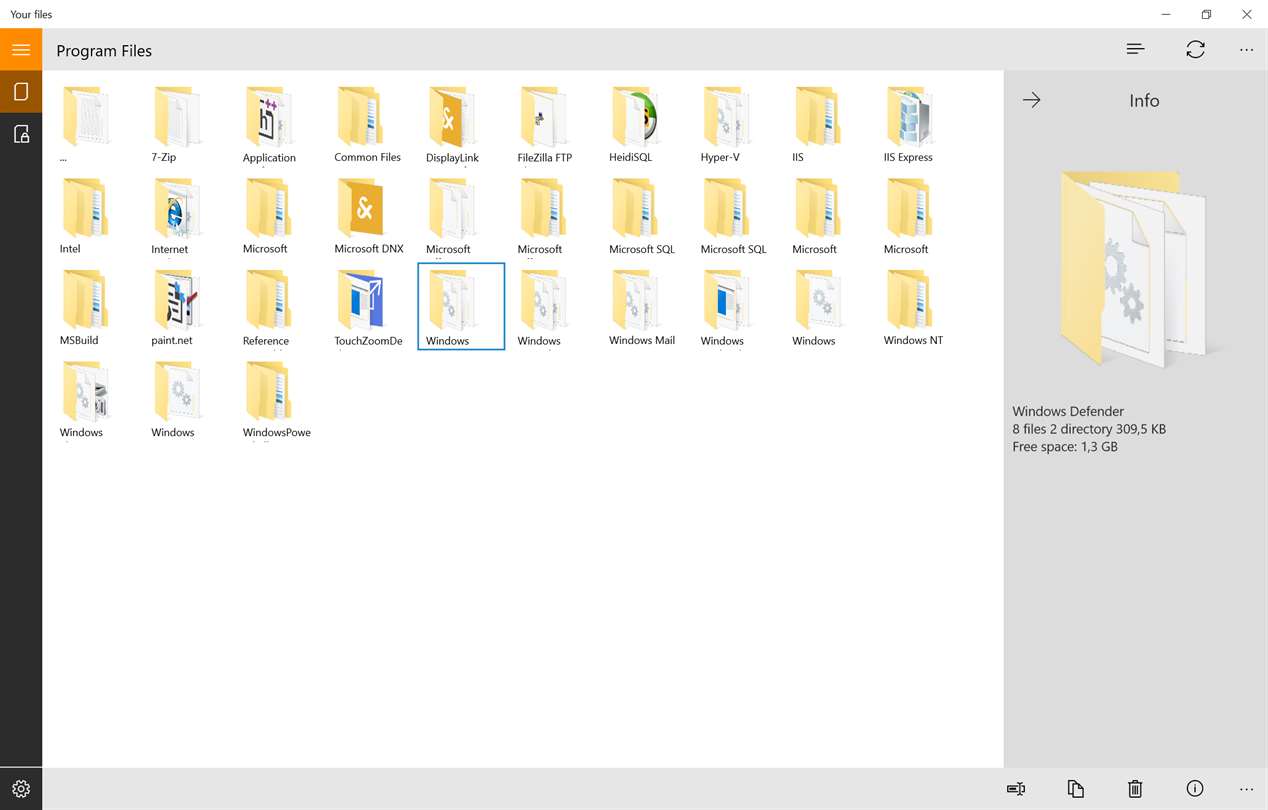Select the device storage sidebar icon

pyautogui.click(x=21, y=92)
